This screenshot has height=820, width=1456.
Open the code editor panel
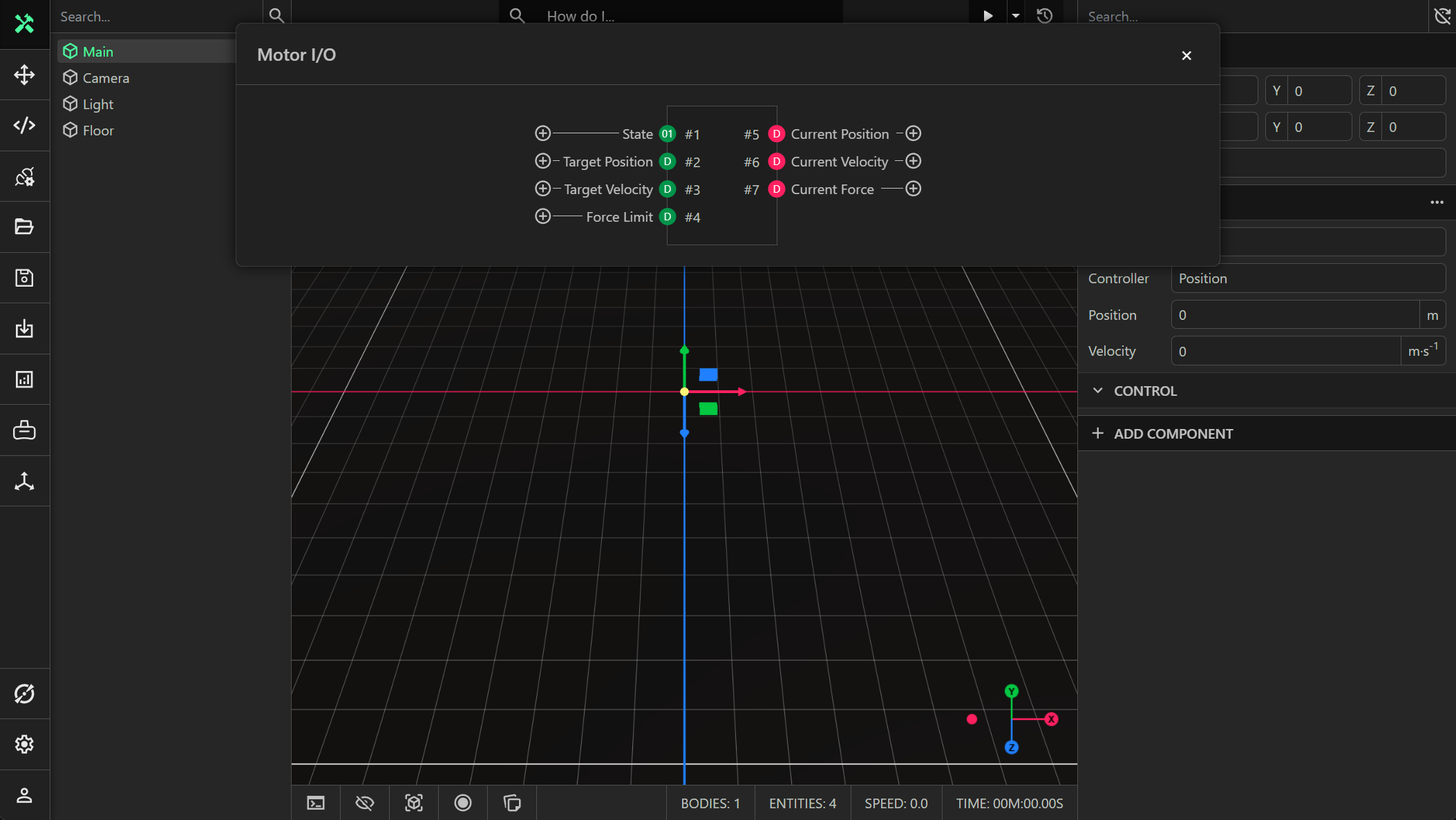click(25, 125)
